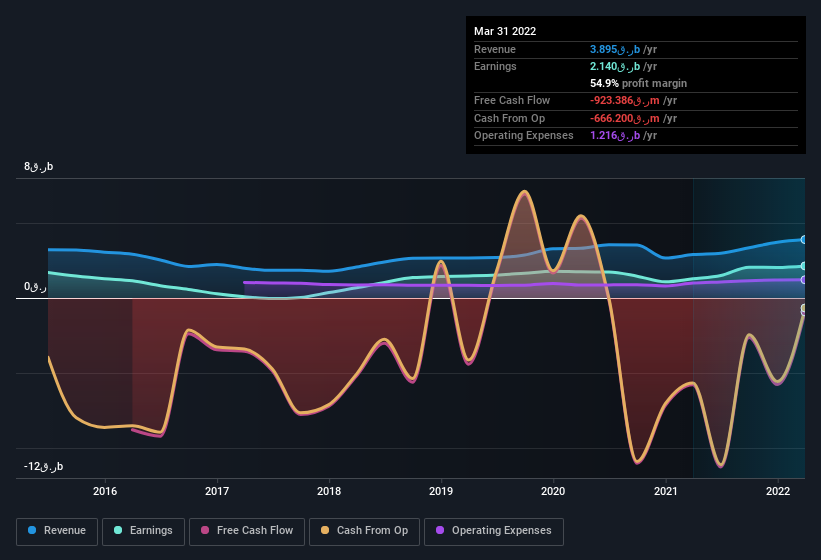Select the 2019 x-axis label
Screen dimensions: 821x560
click(442, 491)
